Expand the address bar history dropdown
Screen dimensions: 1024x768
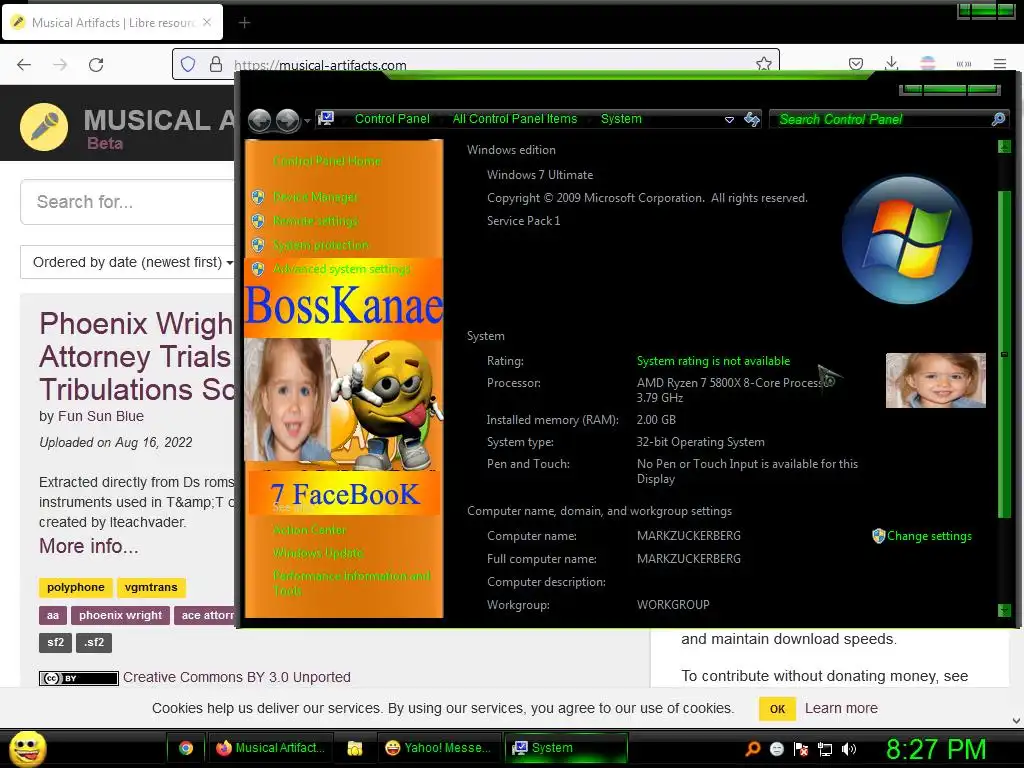click(x=729, y=120)
